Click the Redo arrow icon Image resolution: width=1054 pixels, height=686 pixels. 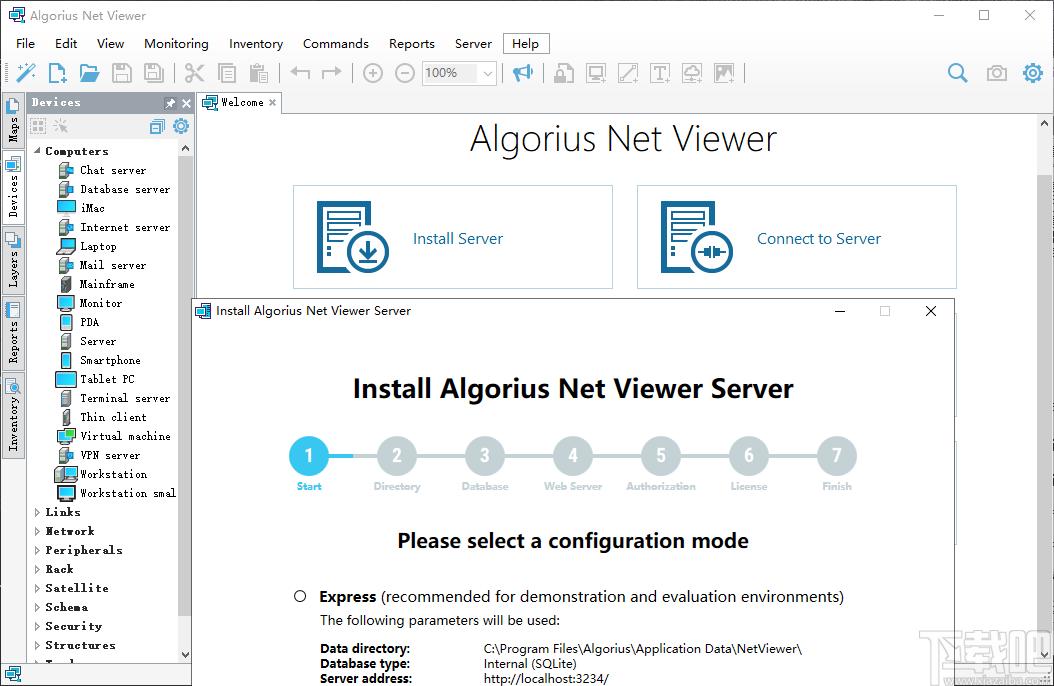pyautogui.click(x=332, y=73)
